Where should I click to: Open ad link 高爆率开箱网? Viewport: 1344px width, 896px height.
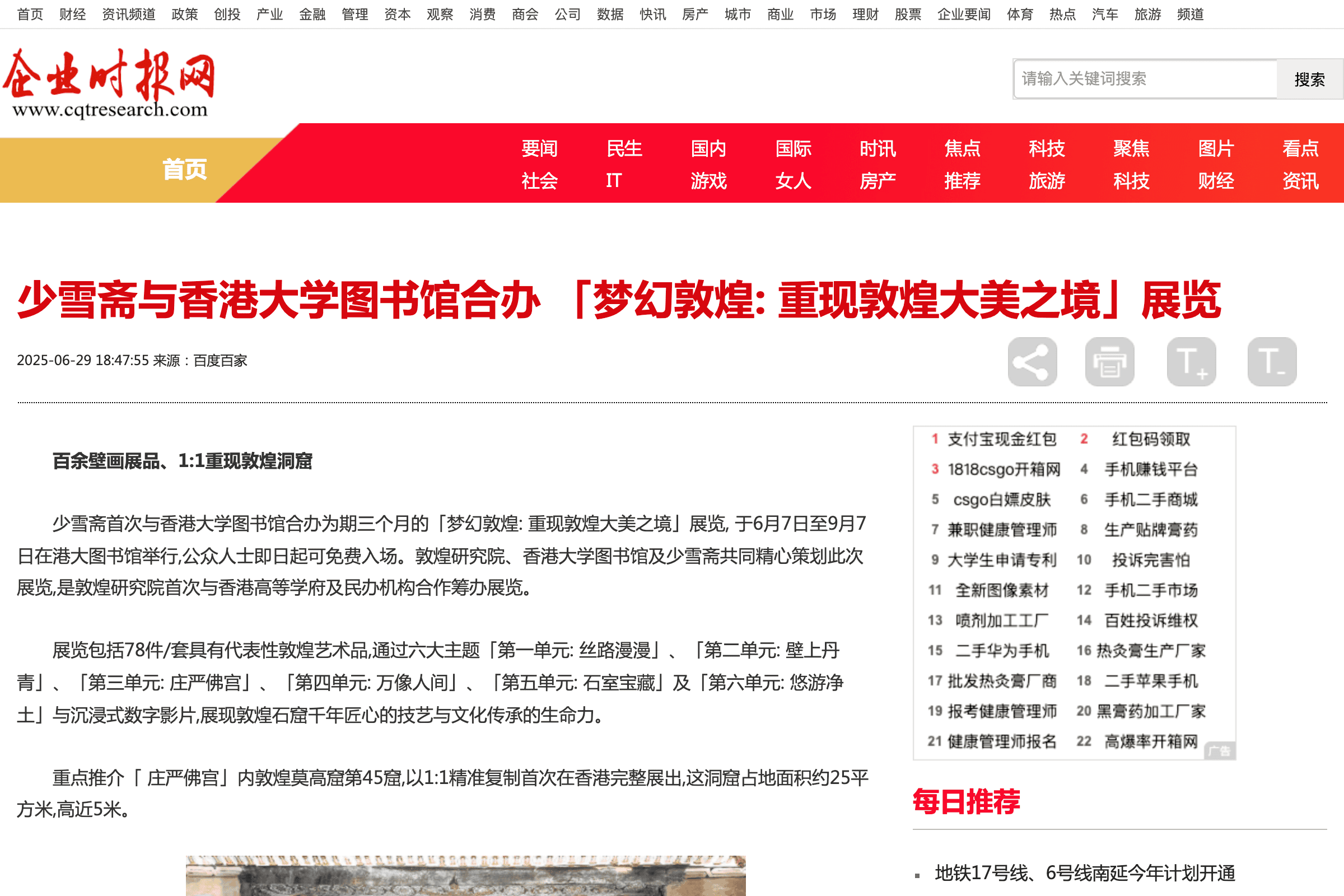tap(1151, 741)
